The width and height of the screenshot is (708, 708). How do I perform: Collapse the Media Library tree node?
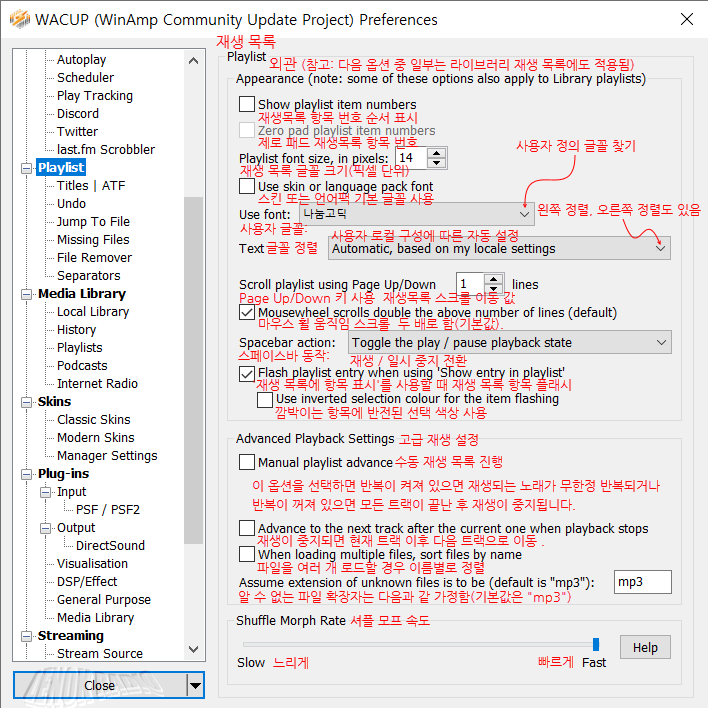(27, 294)
